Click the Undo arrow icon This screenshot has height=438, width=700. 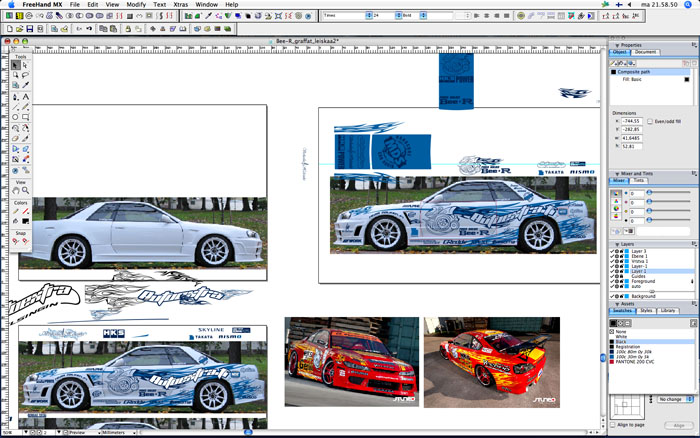[89, 29]
